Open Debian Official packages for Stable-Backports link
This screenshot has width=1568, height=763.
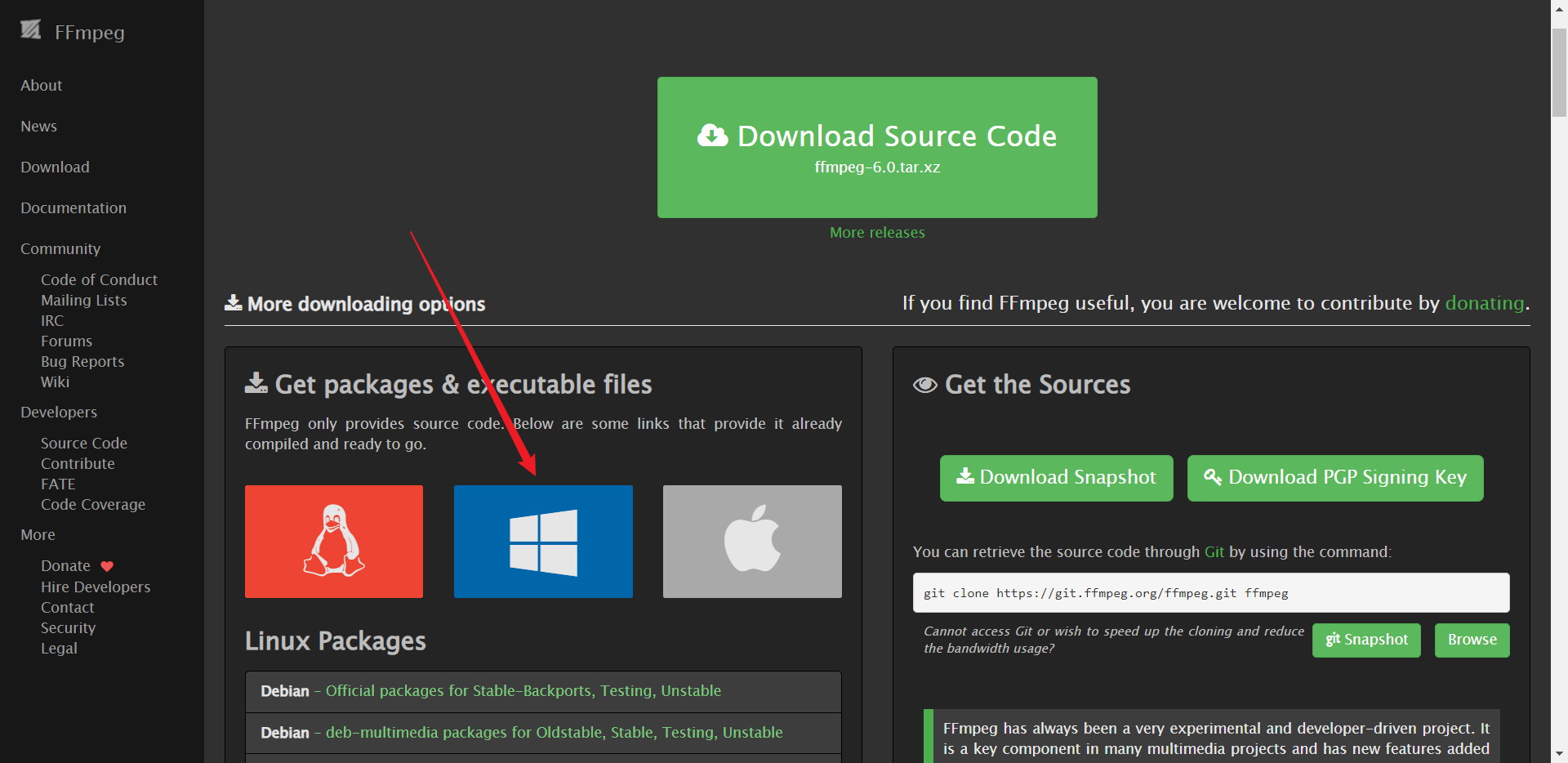tap(523, 691)
